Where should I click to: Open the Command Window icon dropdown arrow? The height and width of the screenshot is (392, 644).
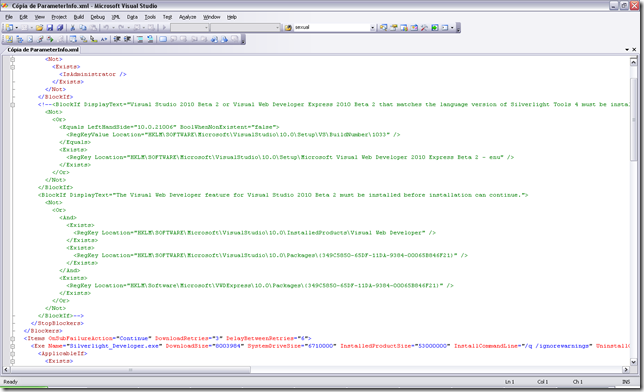[452, 28]
